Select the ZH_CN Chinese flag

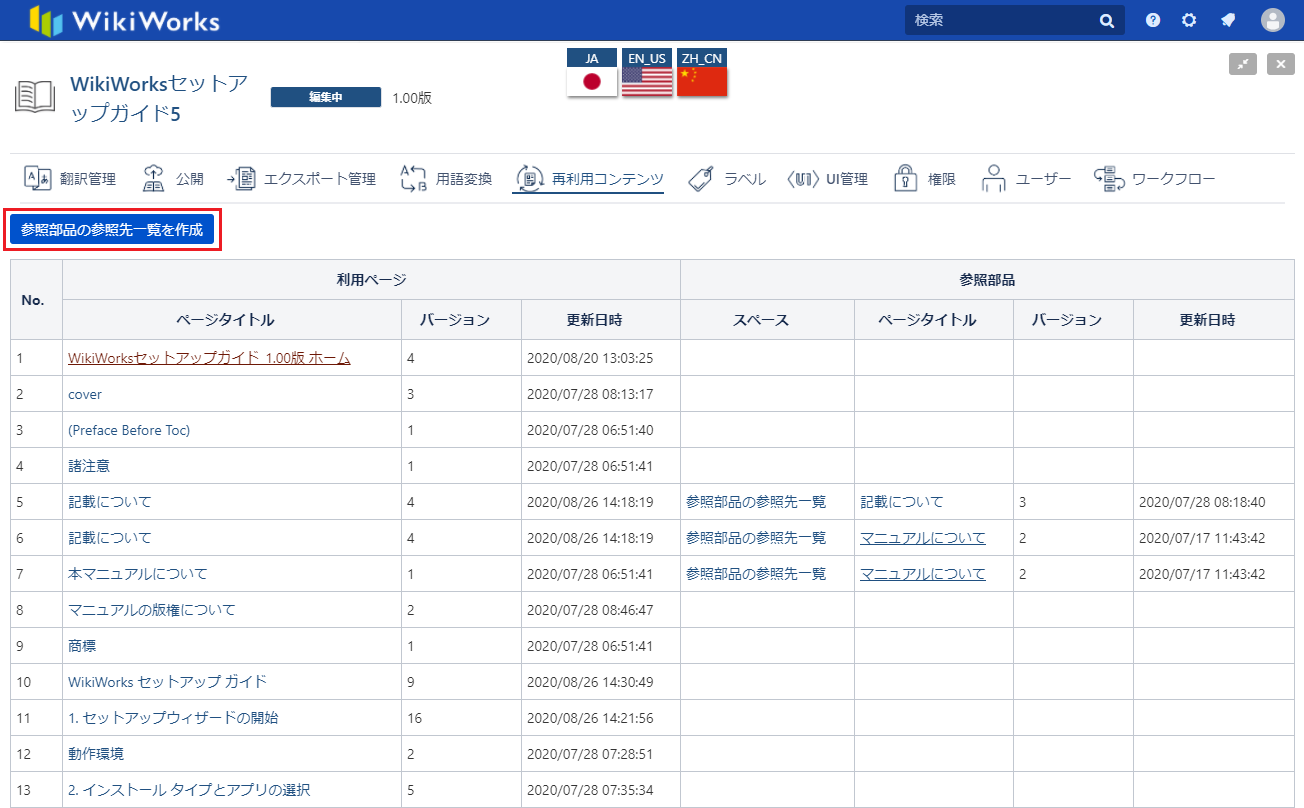tap(702, 81)
